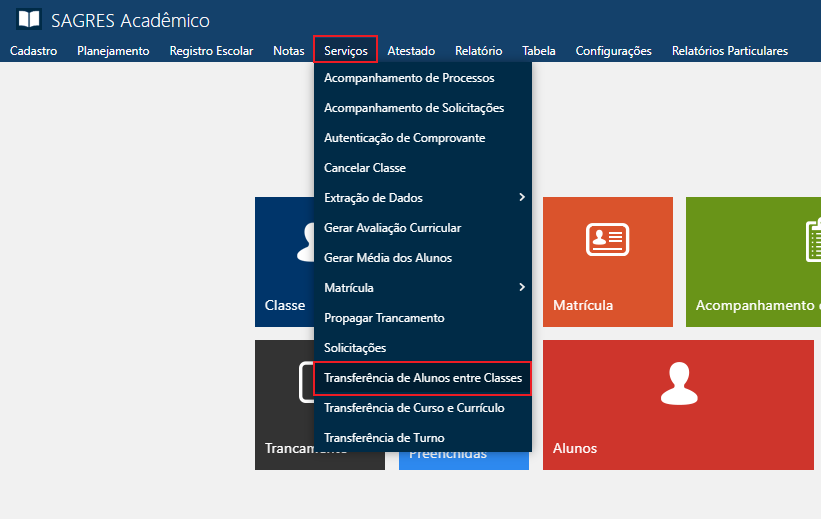The height and width of the screenshot is (519, 821).
Task: Click Transferência de Turno menu entry
Action: pos(384,438)
